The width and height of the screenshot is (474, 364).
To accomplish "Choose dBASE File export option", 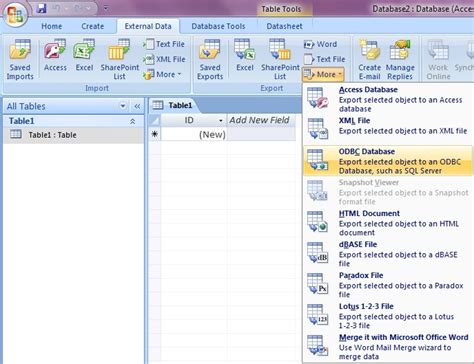I will (388, 254).
